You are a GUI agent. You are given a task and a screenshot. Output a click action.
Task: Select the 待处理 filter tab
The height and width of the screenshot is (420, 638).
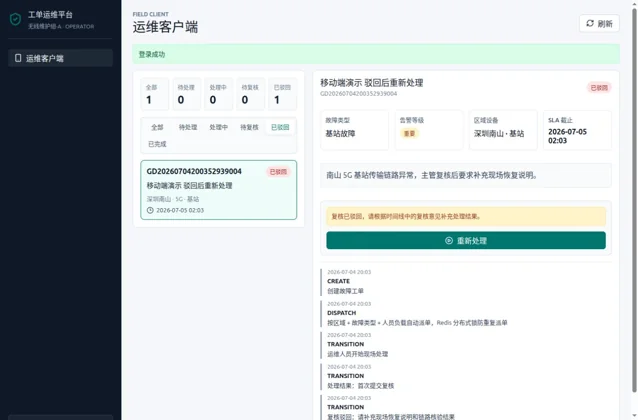click(x=188, y=127)
